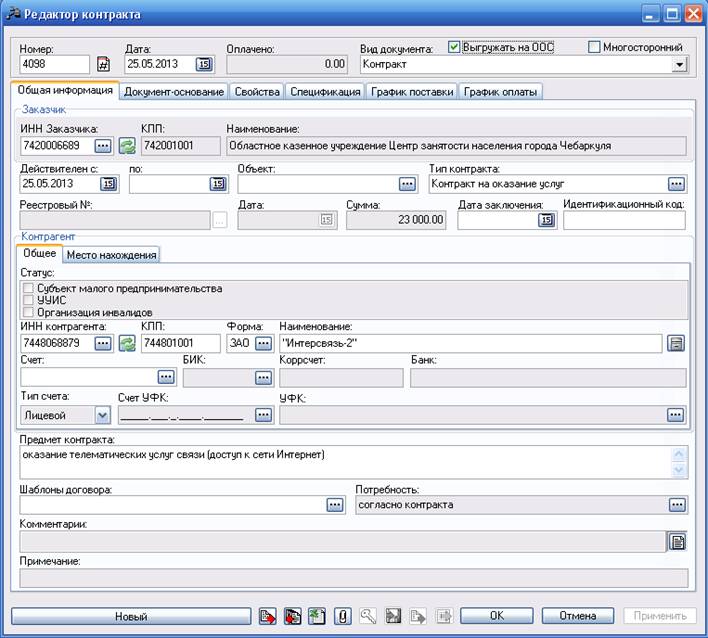The height and width of the screenshot is (638, 708).
Task: Check Субъект малого предпринимательства status
Action: (28, 288)
